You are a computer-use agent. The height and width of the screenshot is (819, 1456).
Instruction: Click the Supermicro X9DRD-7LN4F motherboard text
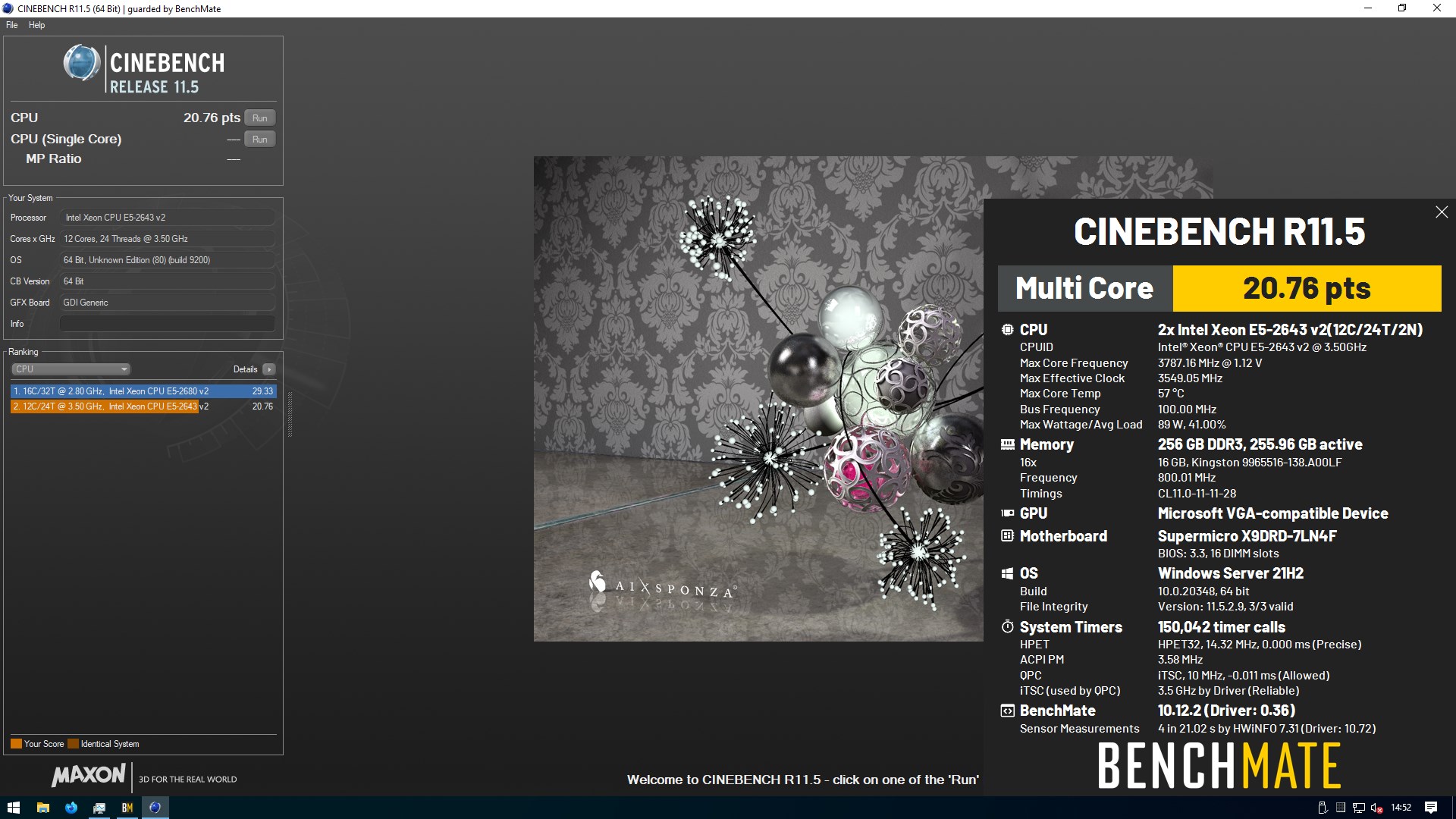coord(1247,536)
